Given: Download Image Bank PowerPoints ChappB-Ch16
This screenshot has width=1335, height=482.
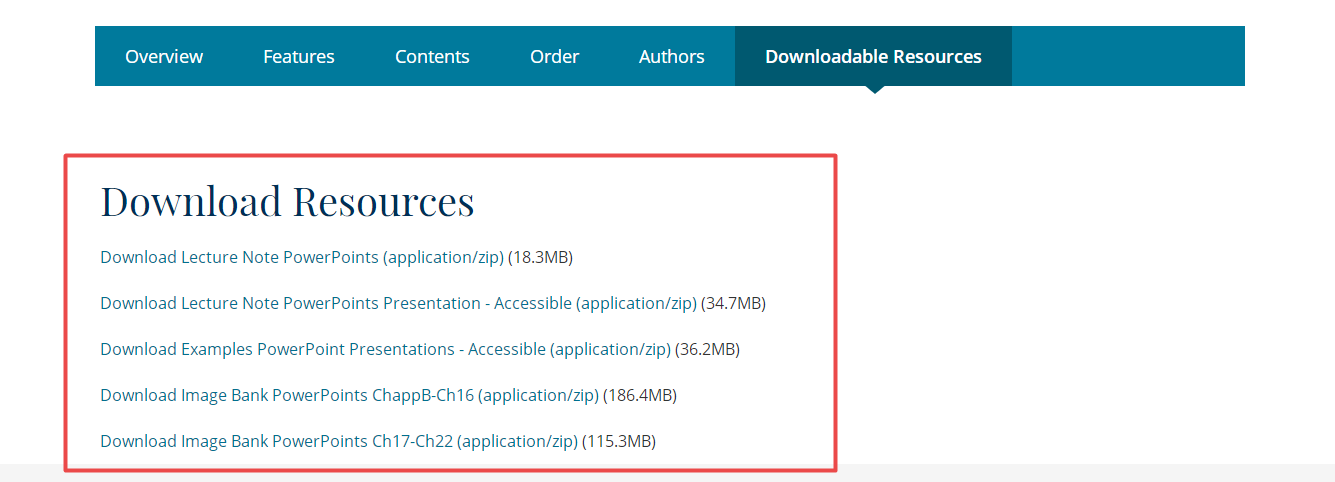Looking at the screenshot, I should tap(349, 395).
